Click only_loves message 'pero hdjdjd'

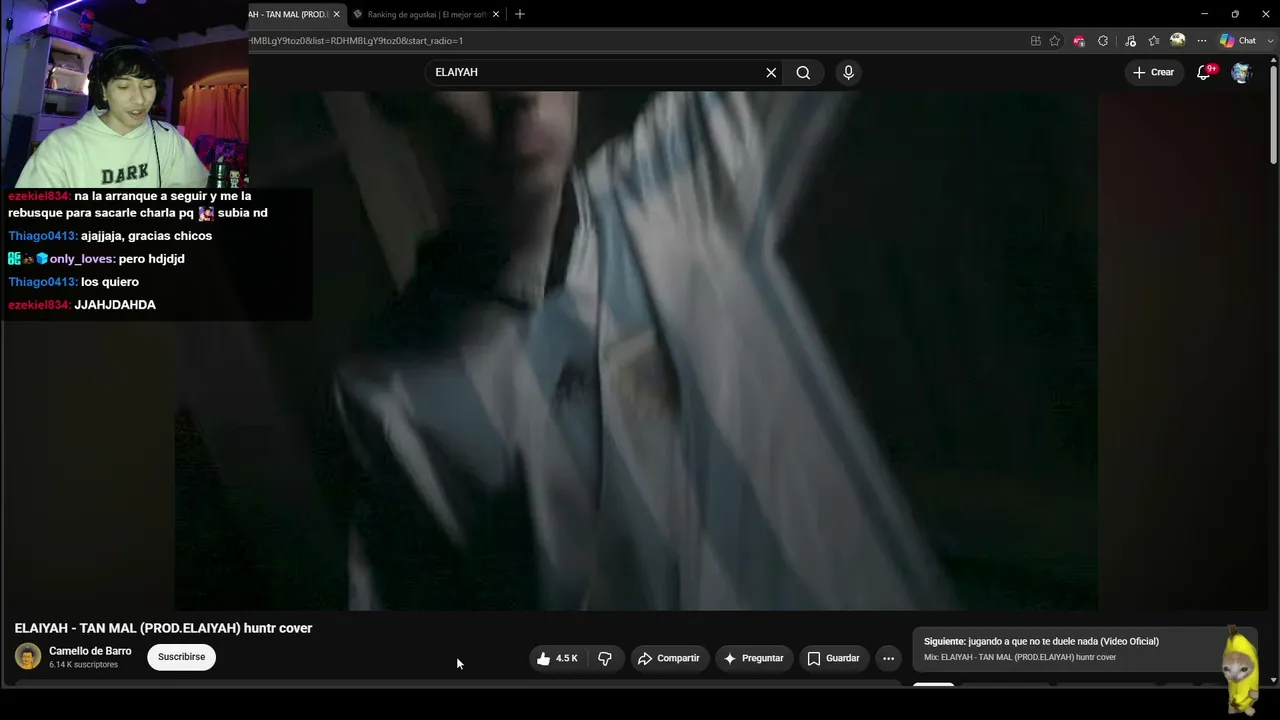point(151,259)
